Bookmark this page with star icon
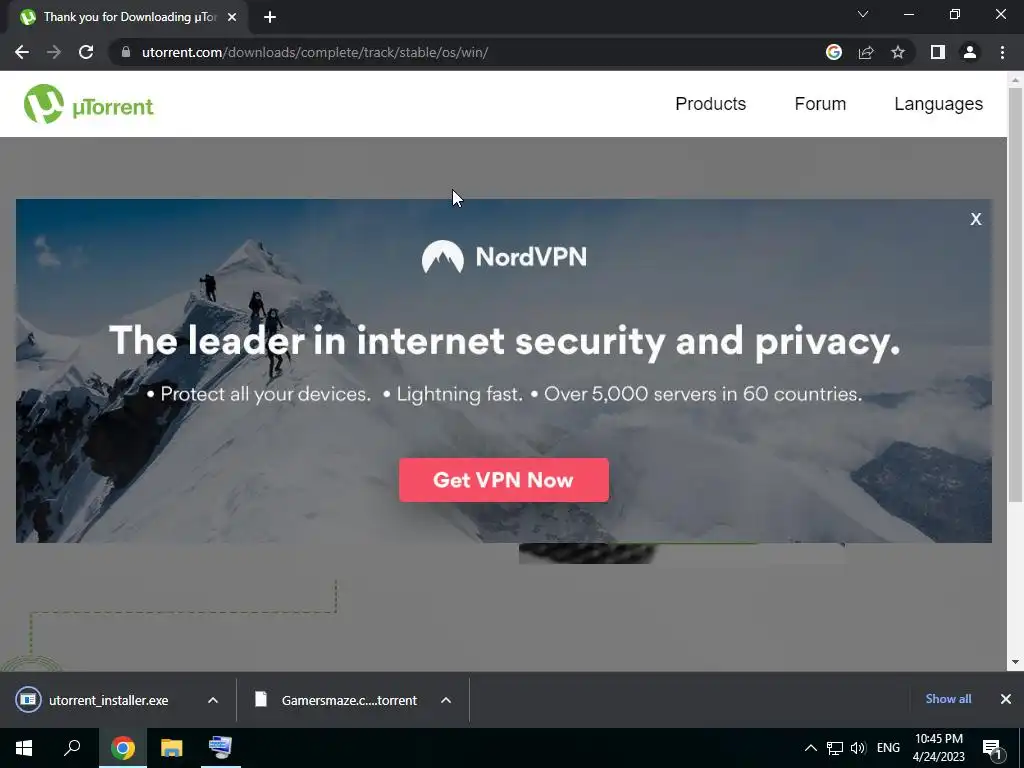This screenshot has height=768, width=1024. click(x=898, y=52)
